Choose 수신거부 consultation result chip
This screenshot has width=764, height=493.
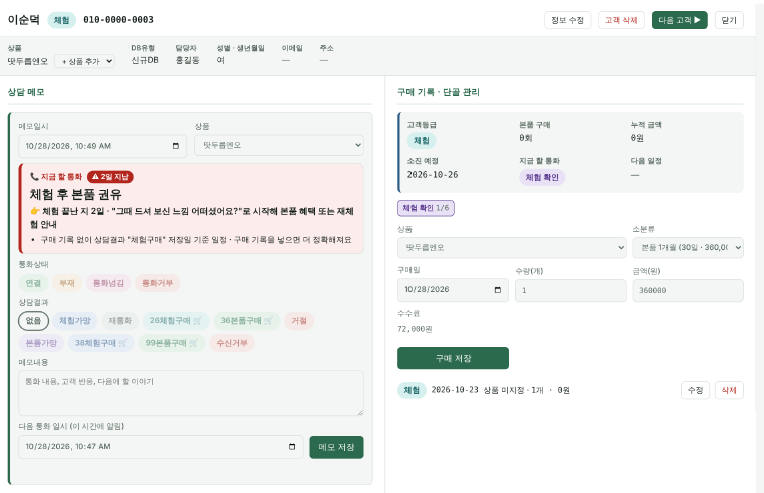(x=232, y=343)
